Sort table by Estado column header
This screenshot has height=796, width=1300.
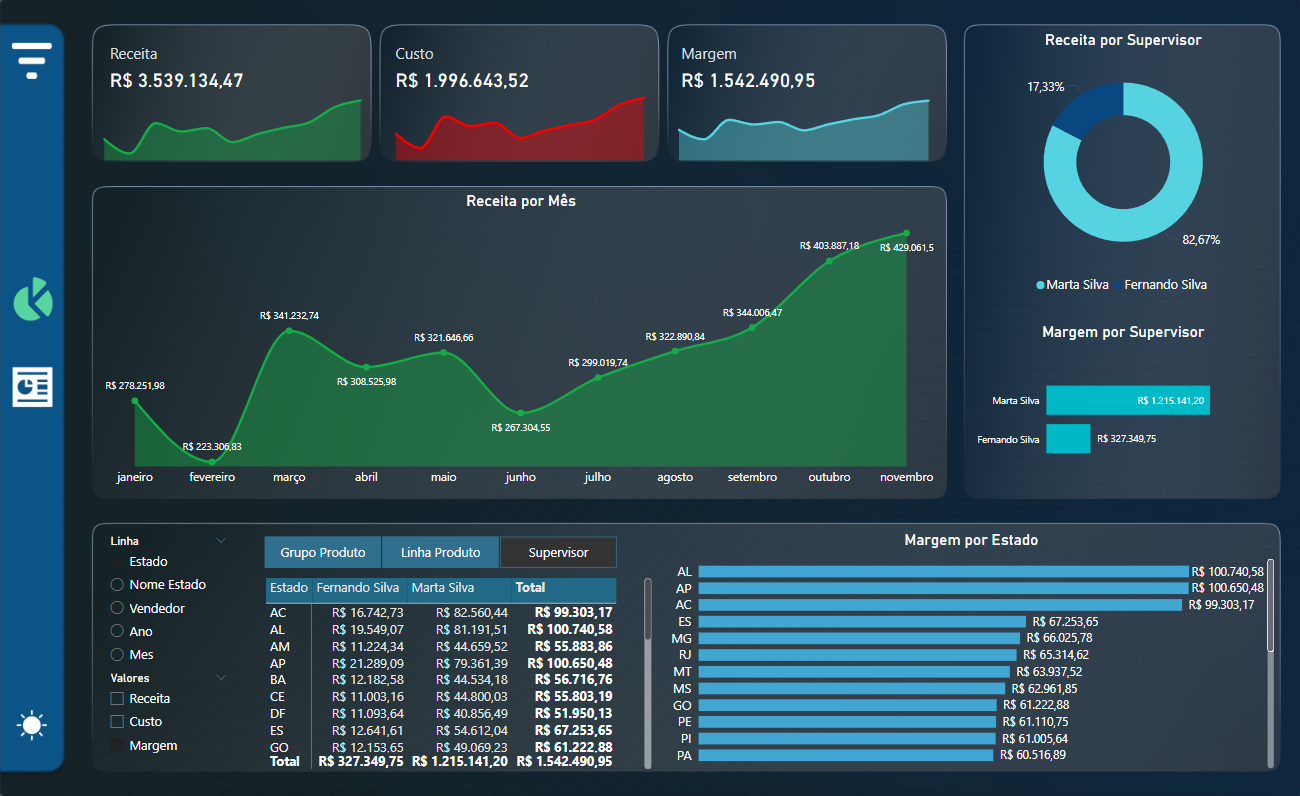[x=289, y=588]
